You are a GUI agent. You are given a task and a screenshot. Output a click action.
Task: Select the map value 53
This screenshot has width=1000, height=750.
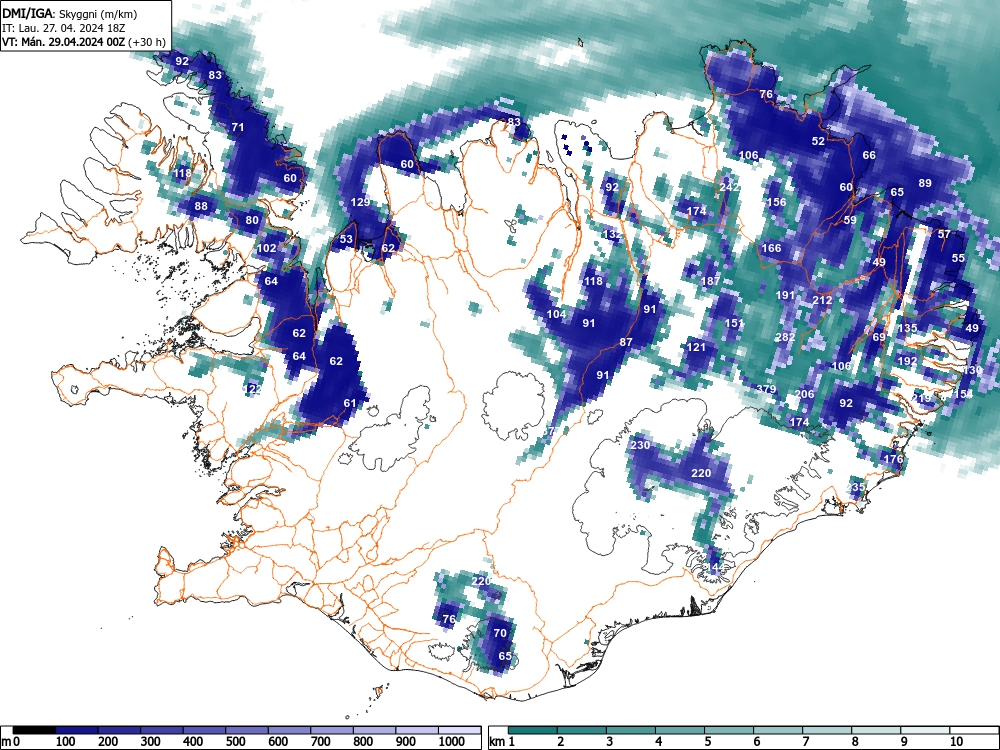[346, 239]
